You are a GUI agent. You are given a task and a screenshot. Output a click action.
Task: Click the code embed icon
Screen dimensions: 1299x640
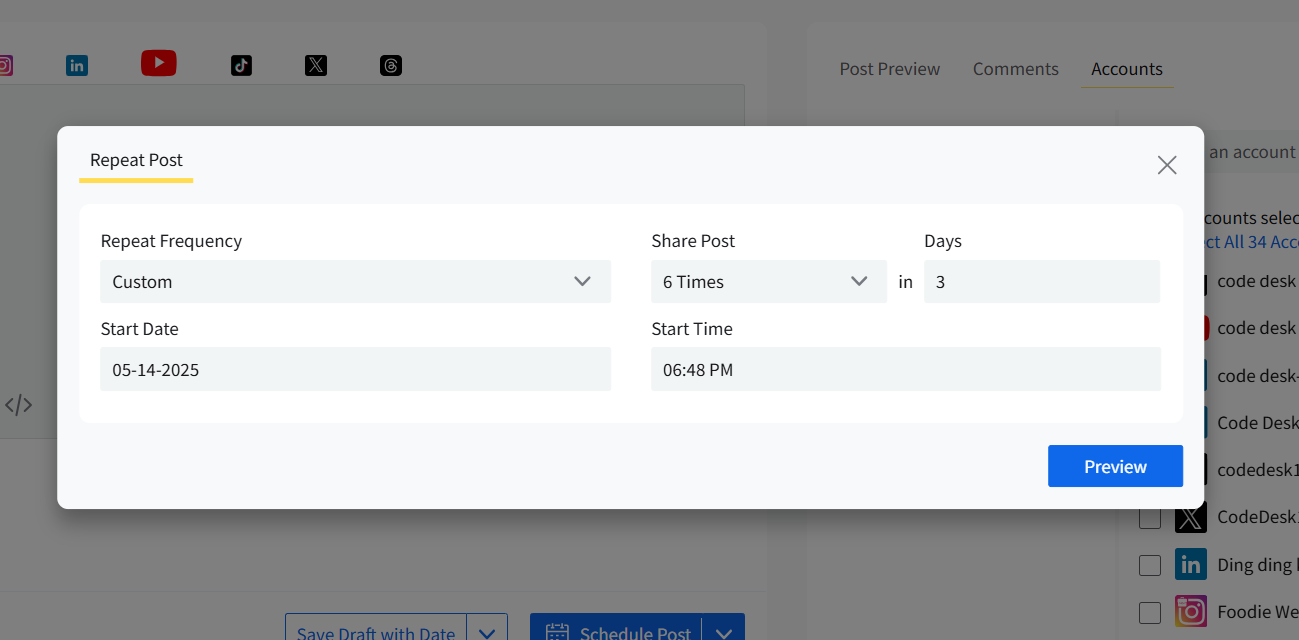click(19, 405)
